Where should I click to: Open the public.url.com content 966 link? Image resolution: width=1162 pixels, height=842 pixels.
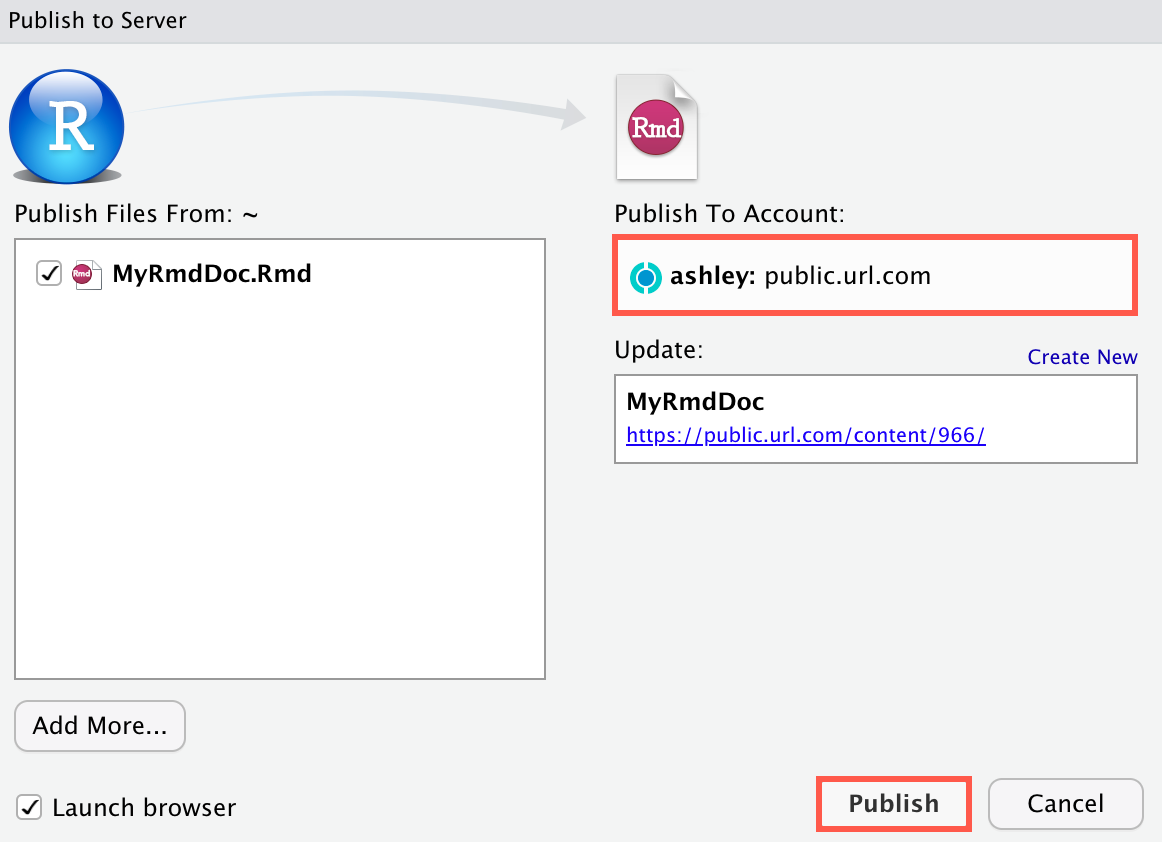(x=806, y=435)
